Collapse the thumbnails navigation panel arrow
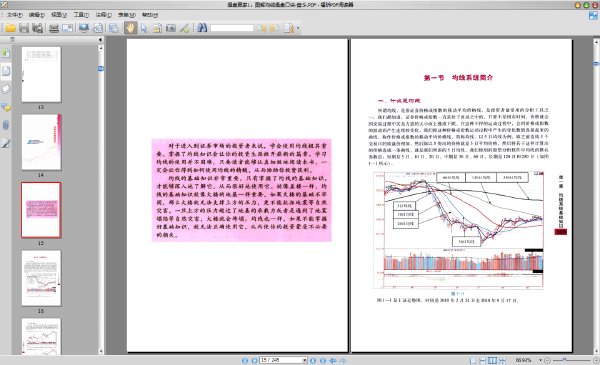The image size is (600, 365). (100, 39)
